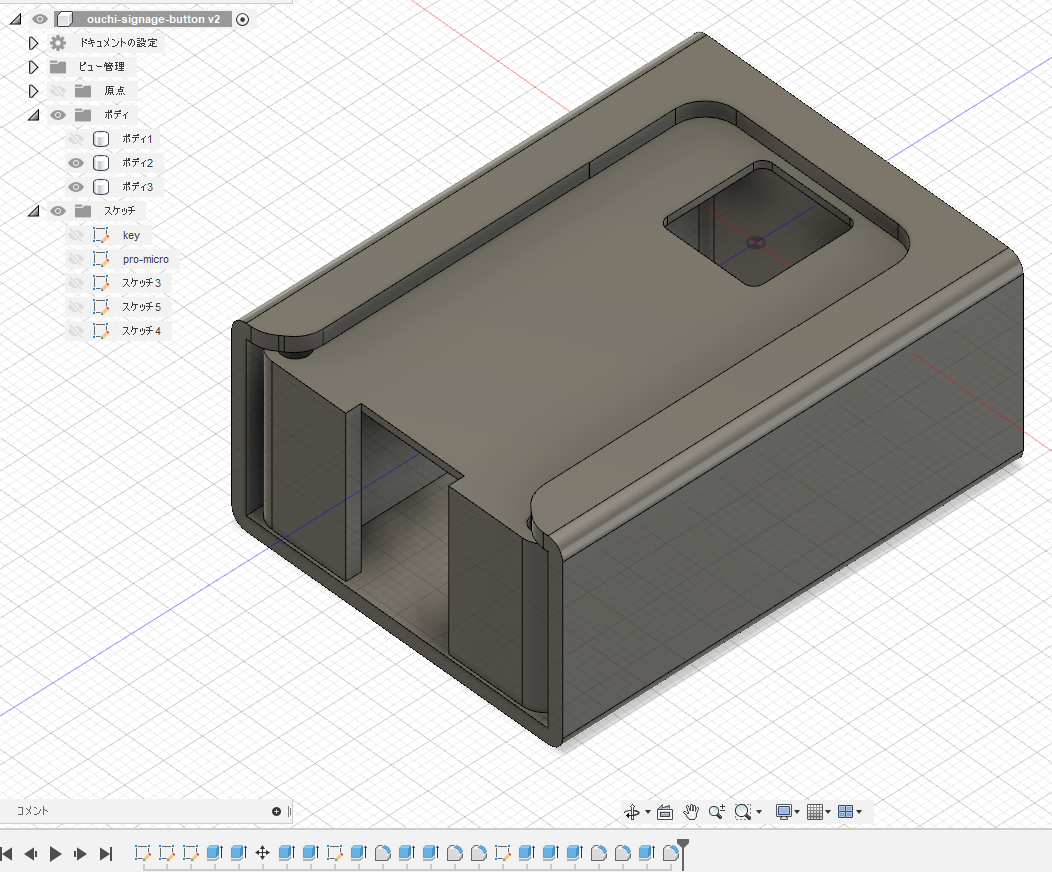Expand the Display Settings dropdown arrow
This screenshot has width=1052, height=872.
797,812
